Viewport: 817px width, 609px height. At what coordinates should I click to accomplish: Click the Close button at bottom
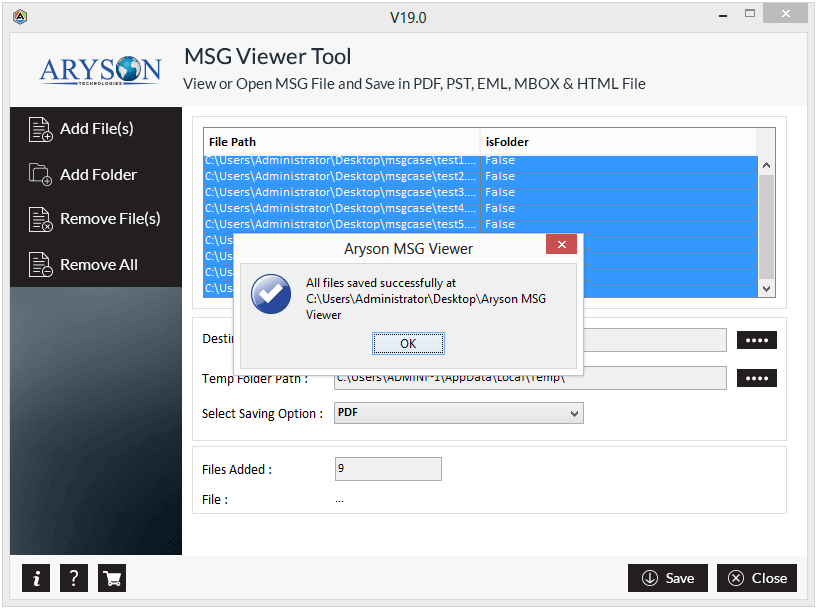tap(757, 578)
